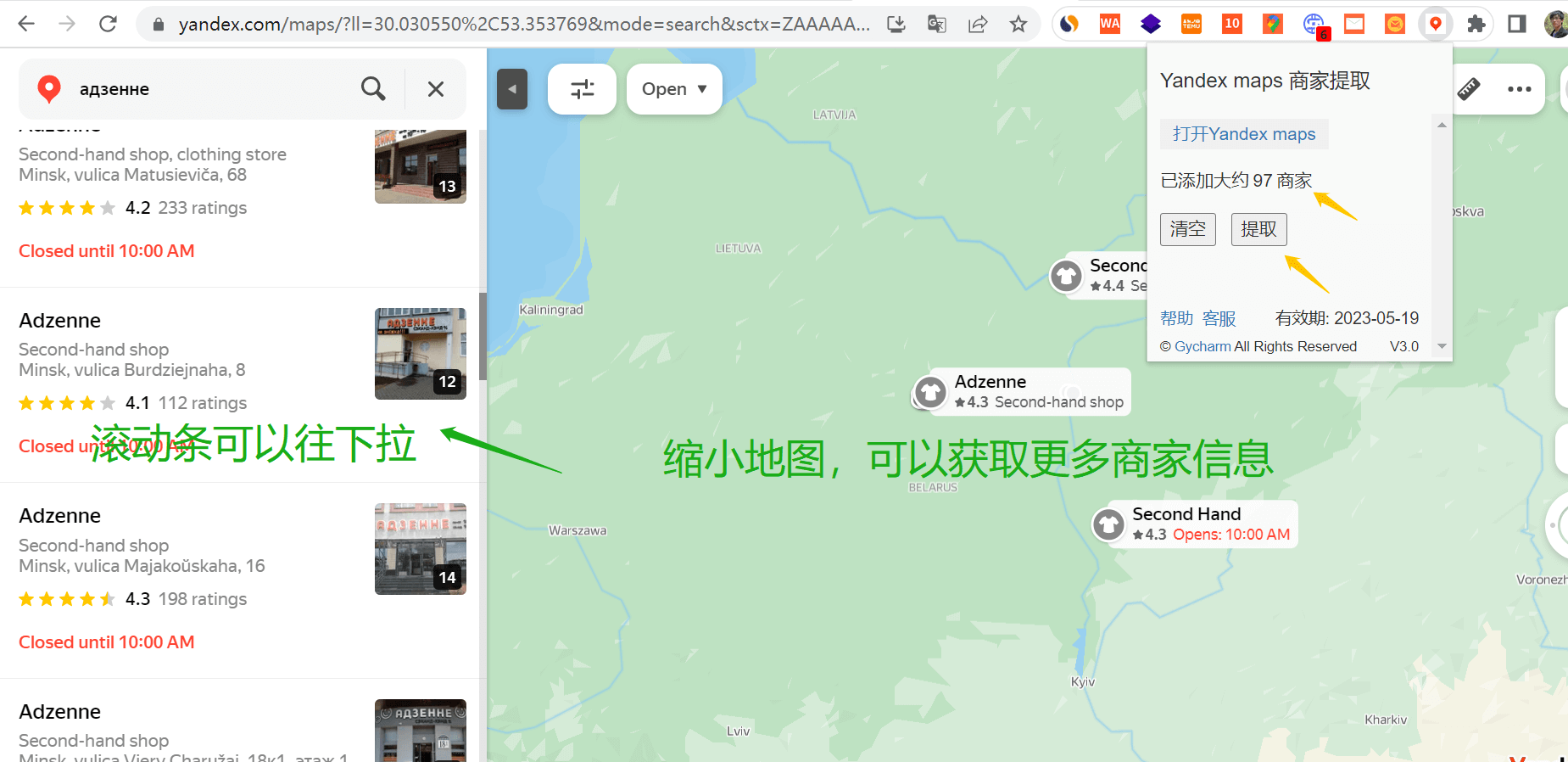The width and height of the screenshot is (1568, 762).
Task: Click the Yandex Maps red pin logo
Action: 49,89
